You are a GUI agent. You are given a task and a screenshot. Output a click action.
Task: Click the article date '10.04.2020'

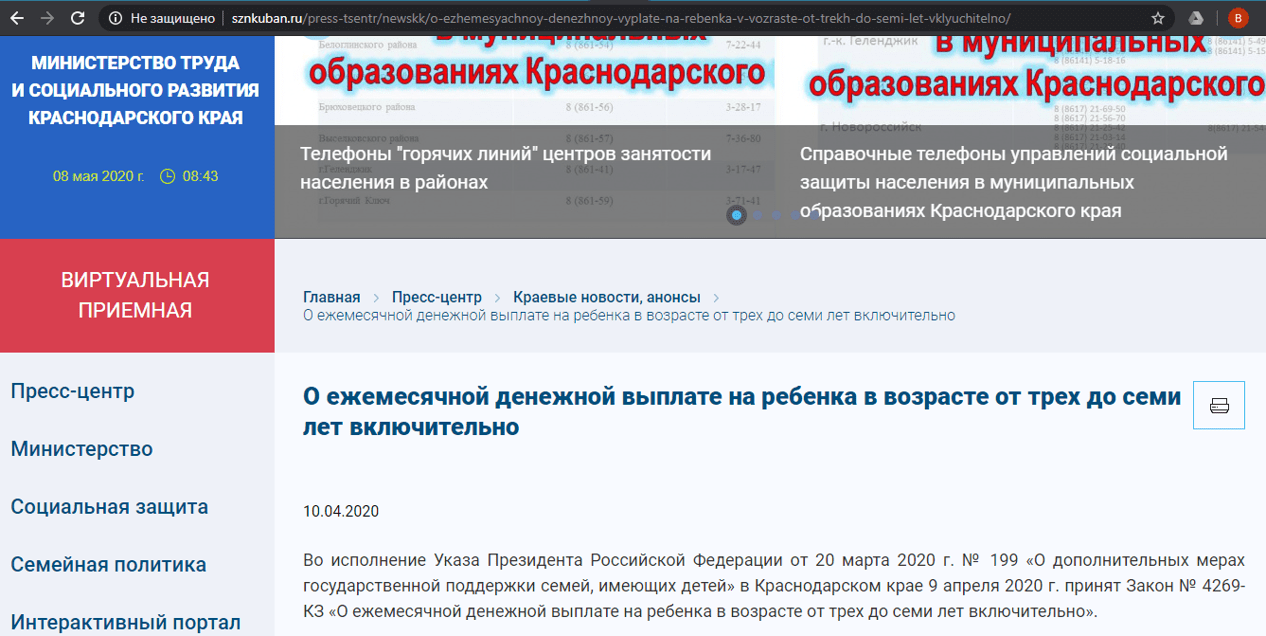341,512
